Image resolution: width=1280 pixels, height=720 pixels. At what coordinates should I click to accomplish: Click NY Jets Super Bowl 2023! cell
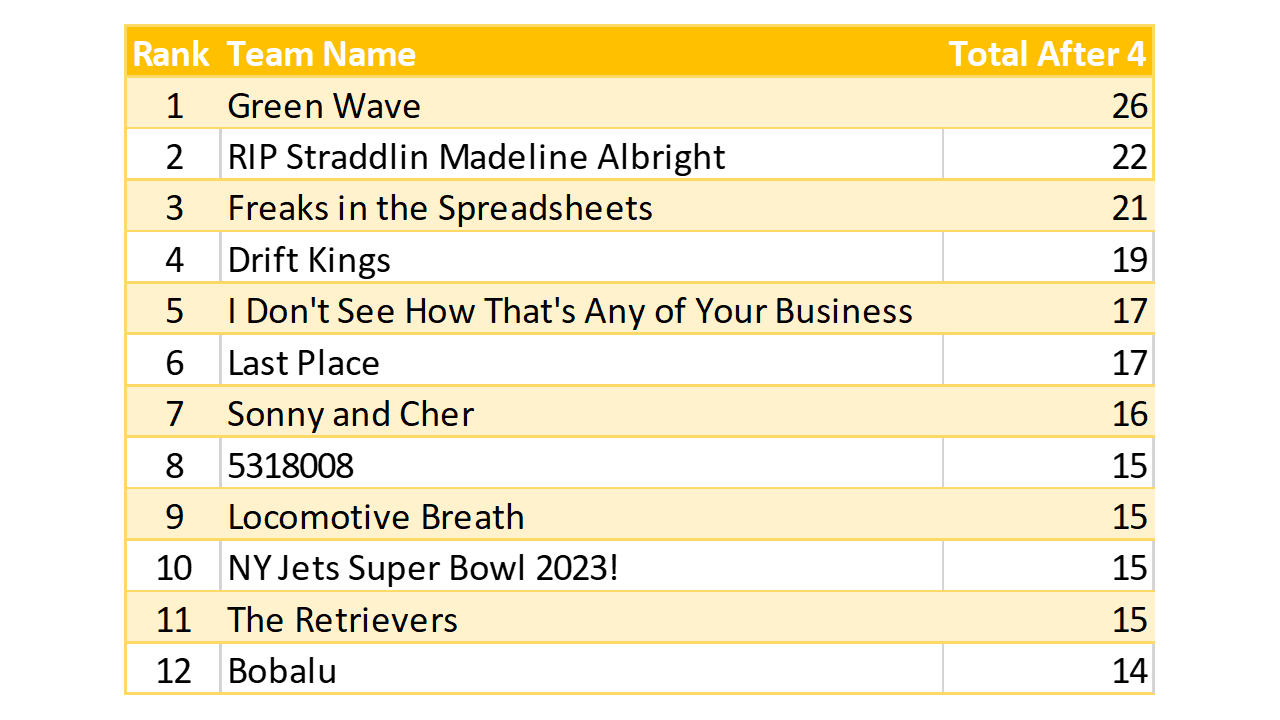click(x=423, y=568)
